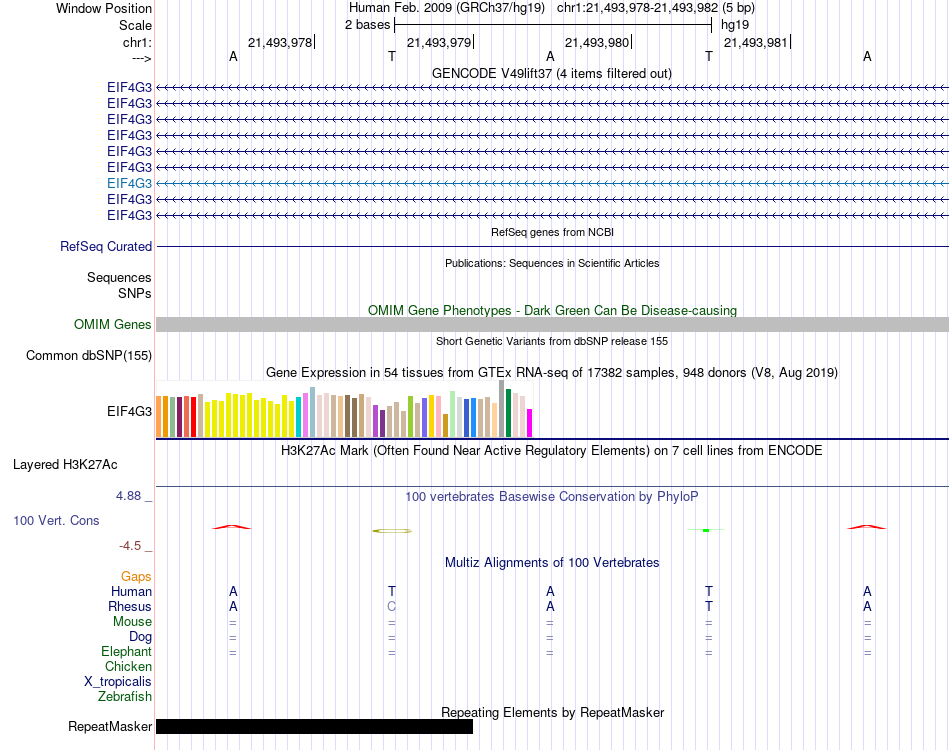This screenshot has height=750, width=950.
Task: Click the cyan GTEx expression bar
Action: tap(298, 417)
